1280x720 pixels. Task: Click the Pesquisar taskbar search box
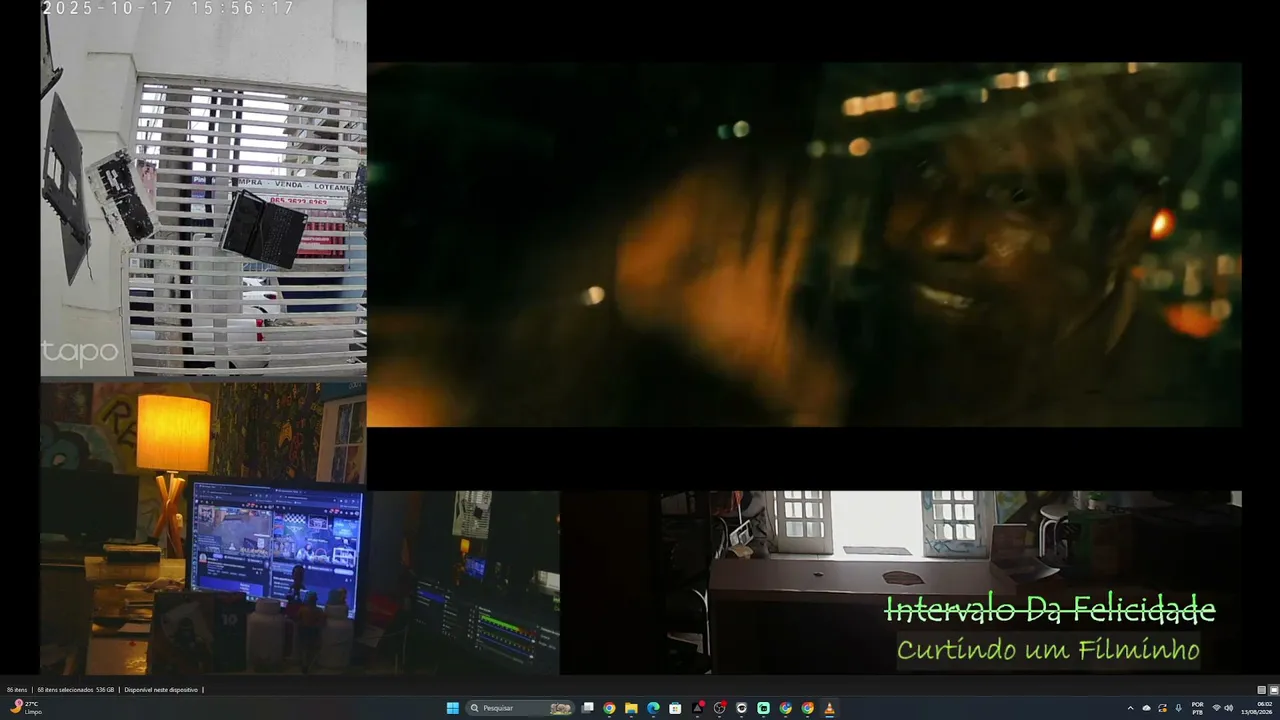(x=520, y=708)
